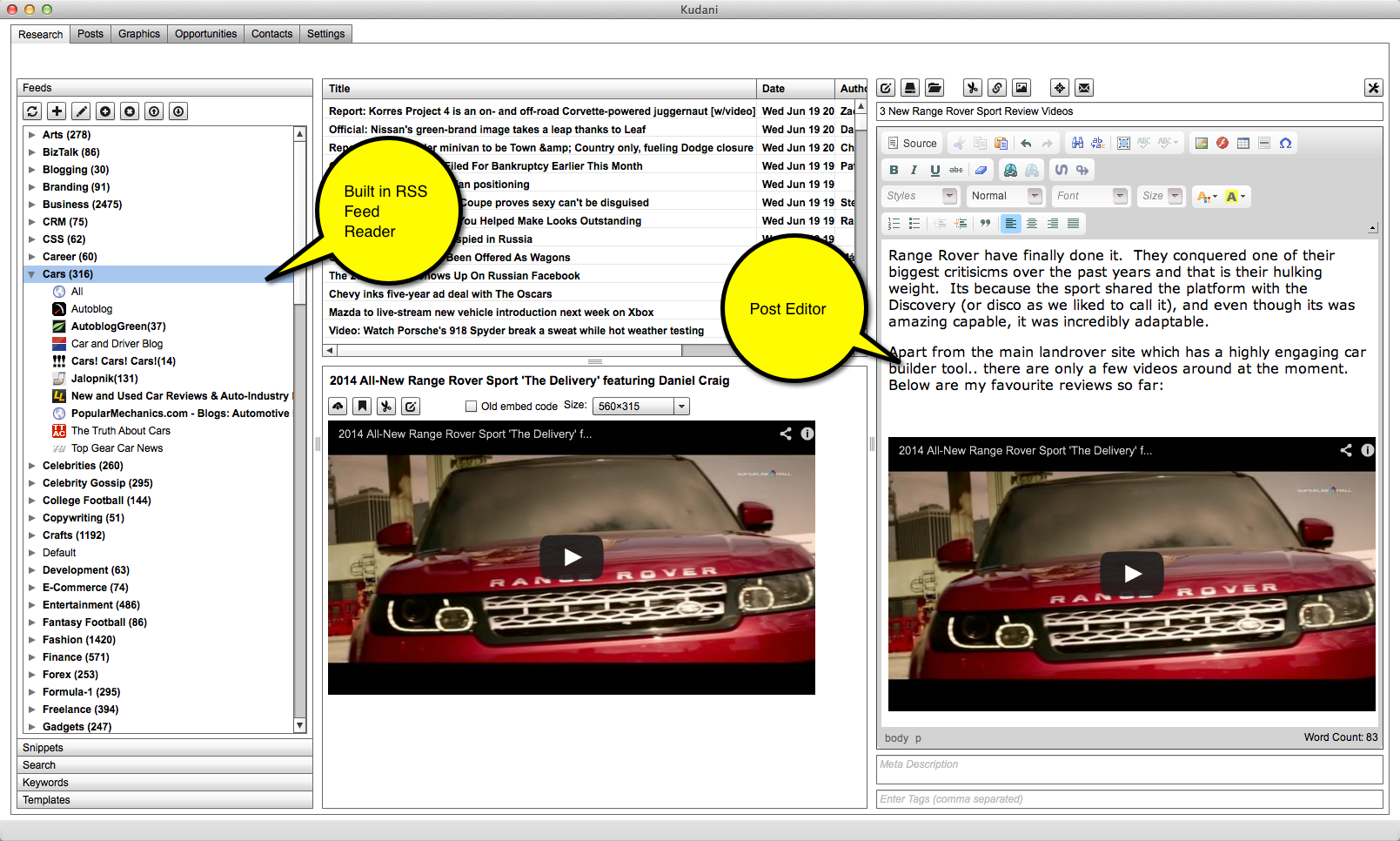This screenshot has width=1400, height=841.
Task: Open embed size 560×315 dropdown
Action: pos(641,407)
